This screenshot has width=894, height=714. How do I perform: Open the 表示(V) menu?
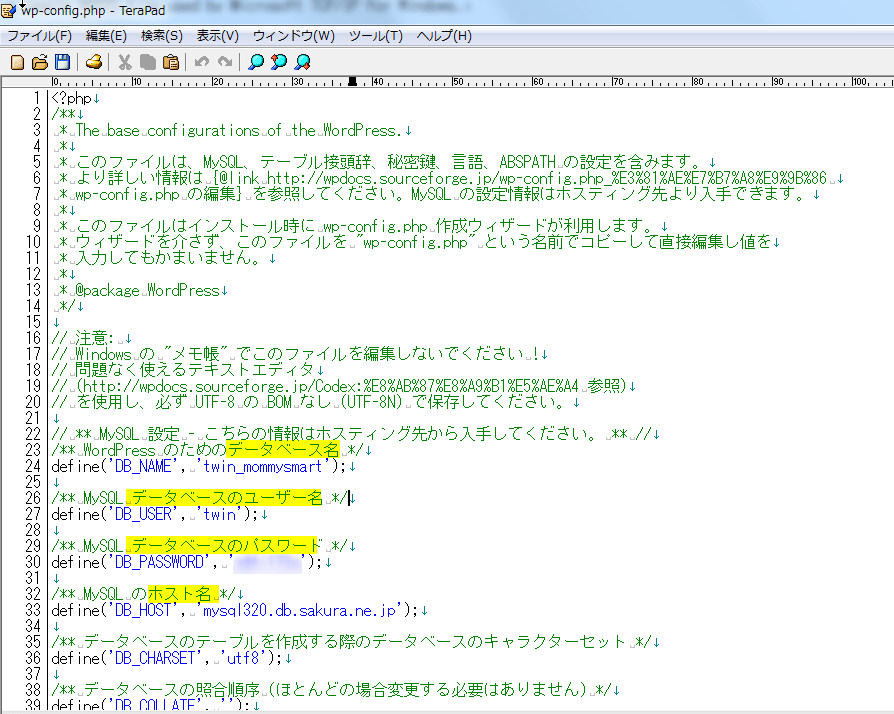point(217,36)
